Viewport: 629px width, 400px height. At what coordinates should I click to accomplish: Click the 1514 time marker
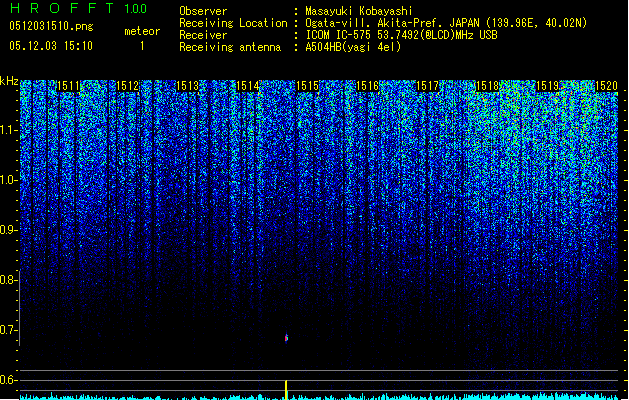pyautogui.click(x=248, y=86)
